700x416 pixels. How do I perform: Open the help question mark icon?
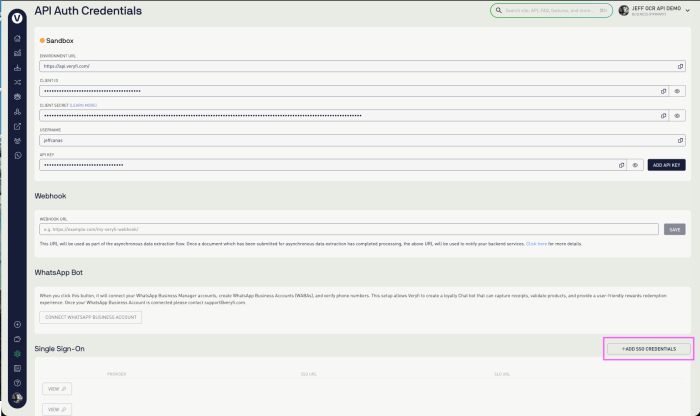click(x=18, y=383)
